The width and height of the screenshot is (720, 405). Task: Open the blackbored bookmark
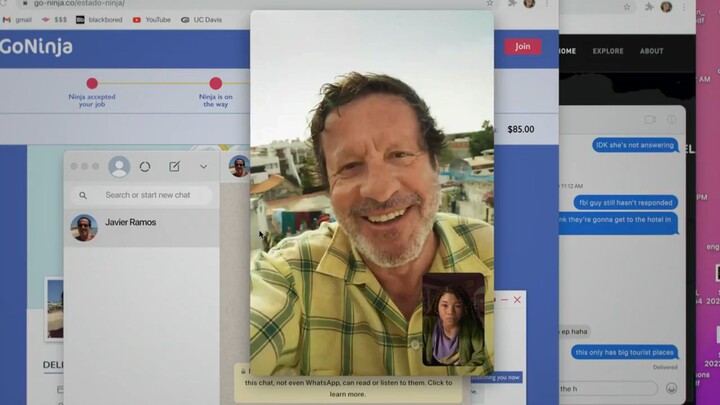(99, 20)
